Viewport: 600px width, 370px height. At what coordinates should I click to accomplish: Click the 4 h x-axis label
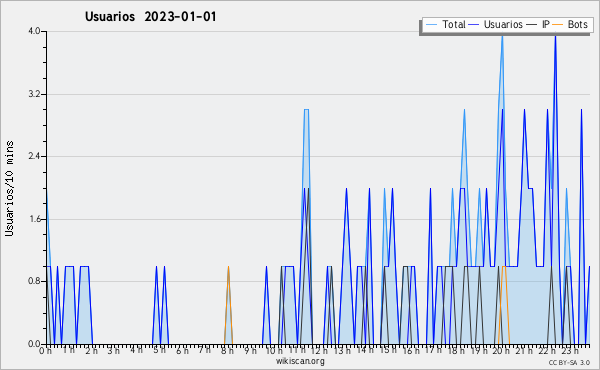point(136,350)
